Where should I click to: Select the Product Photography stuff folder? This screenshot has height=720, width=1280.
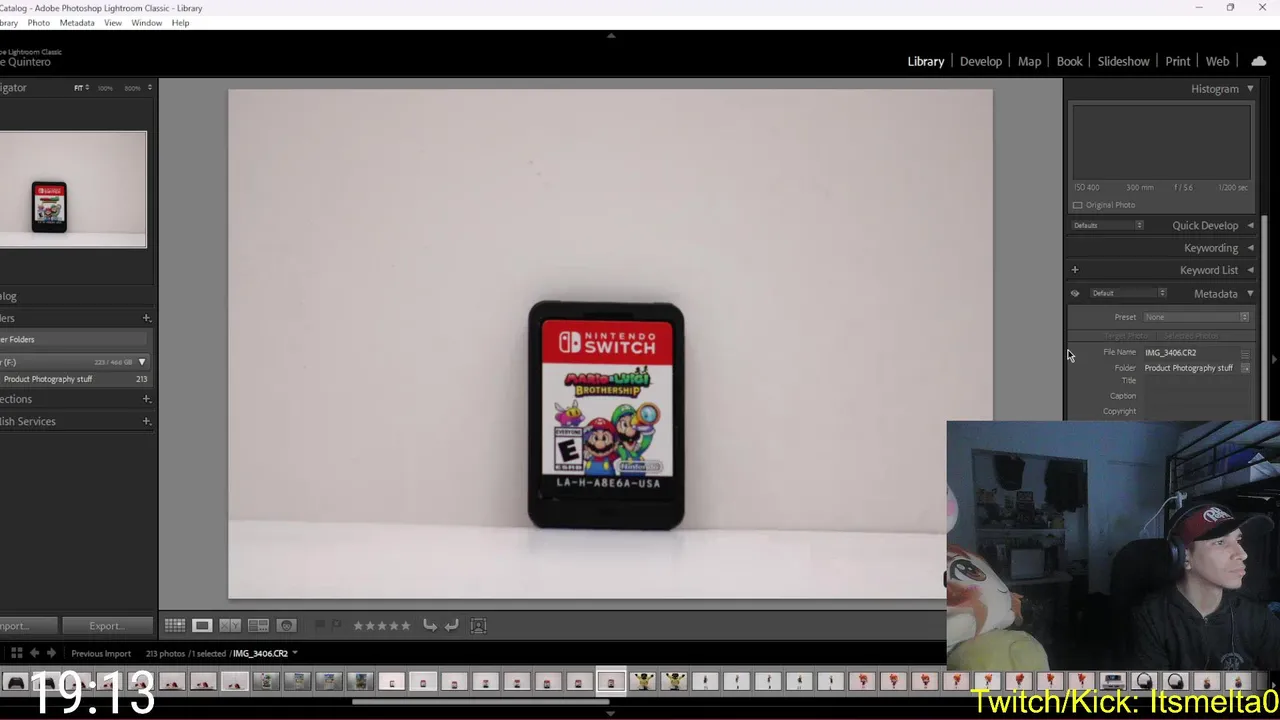[x=74, y=379]
